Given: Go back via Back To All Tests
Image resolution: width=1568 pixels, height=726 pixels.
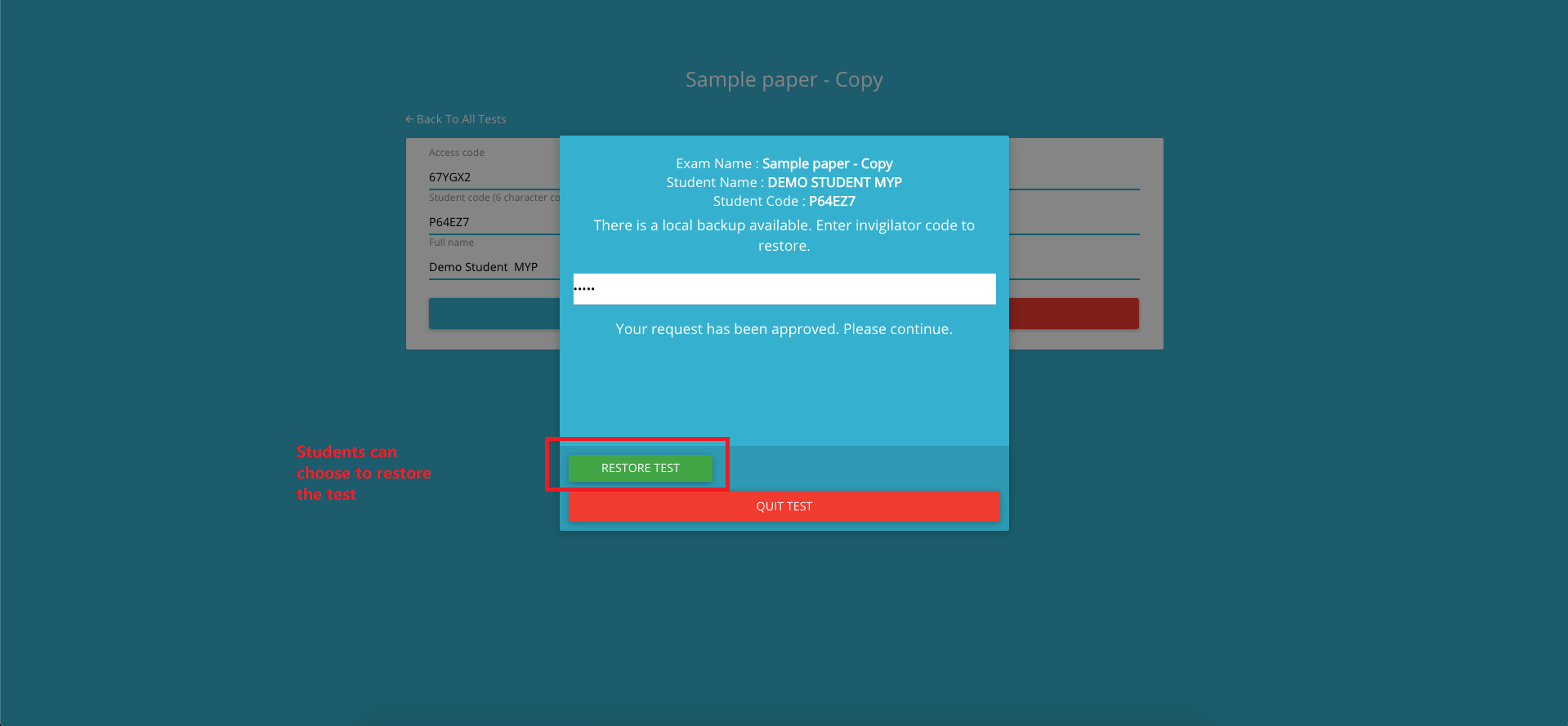Looking at the screenshot, I should pos(461,119).
